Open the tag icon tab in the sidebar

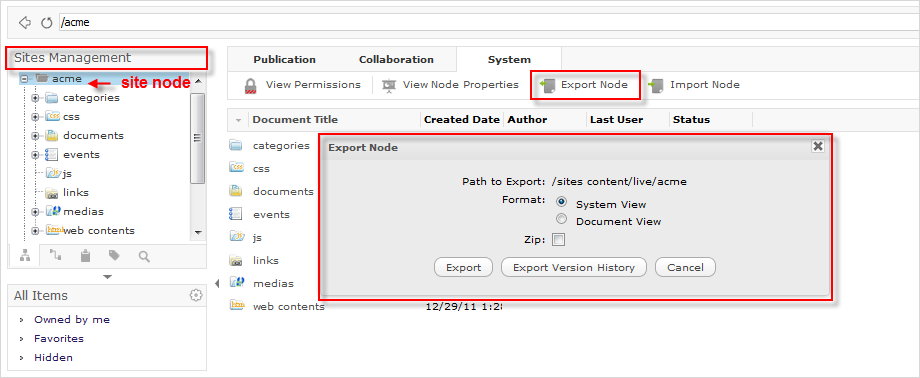pos(114,256)
